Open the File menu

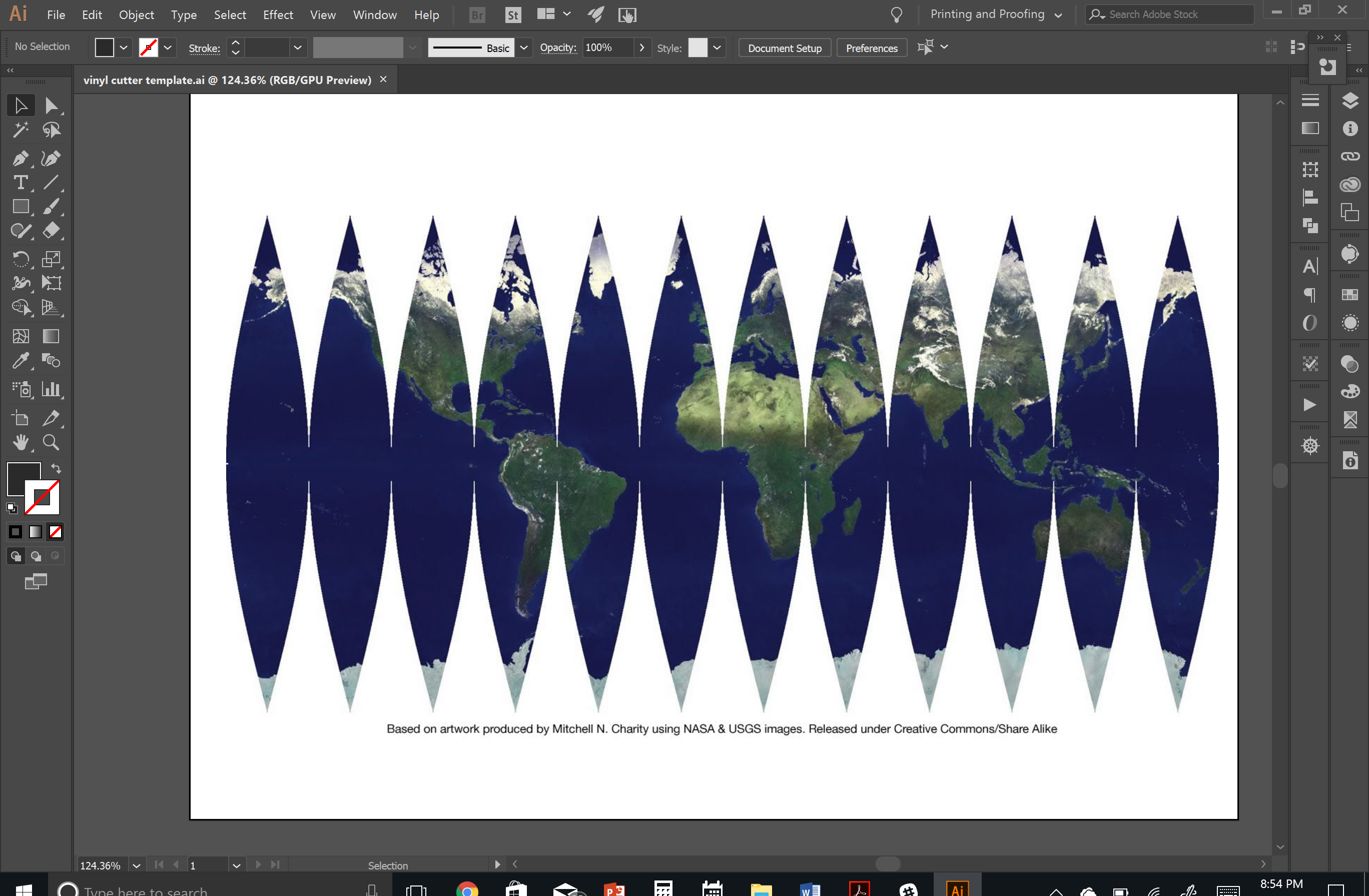click(x=56, y=15)
